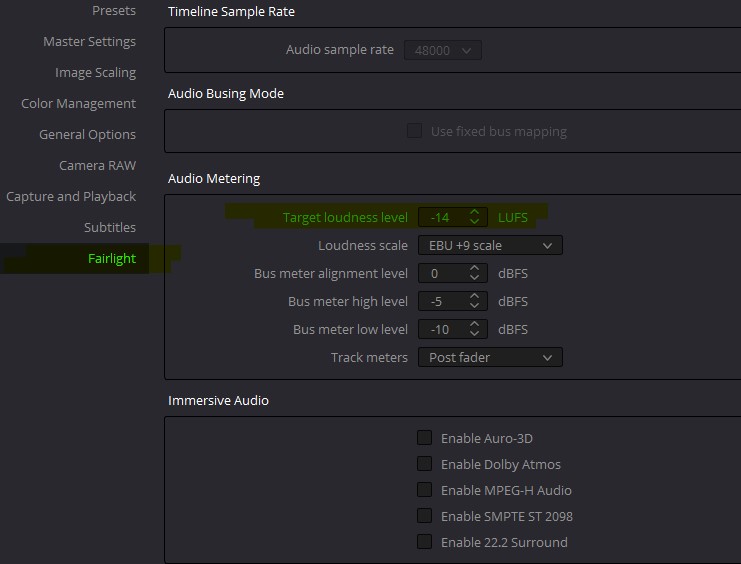Expand the Loudness scale dropdown

coord(489,246)
